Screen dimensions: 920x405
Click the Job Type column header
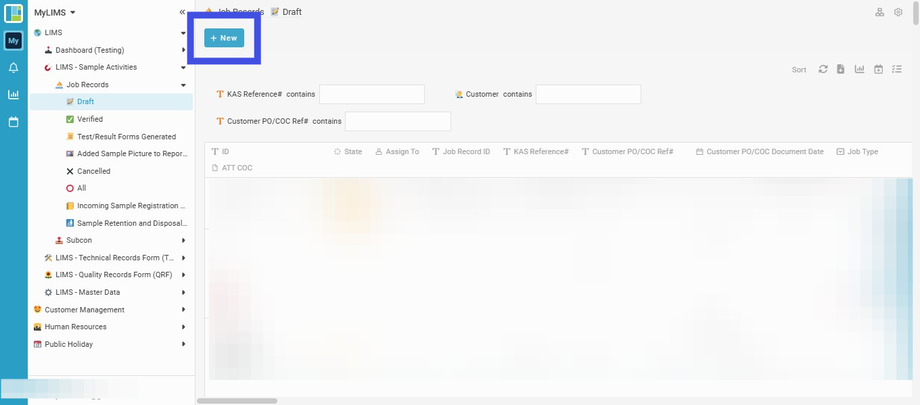(857, 151)
